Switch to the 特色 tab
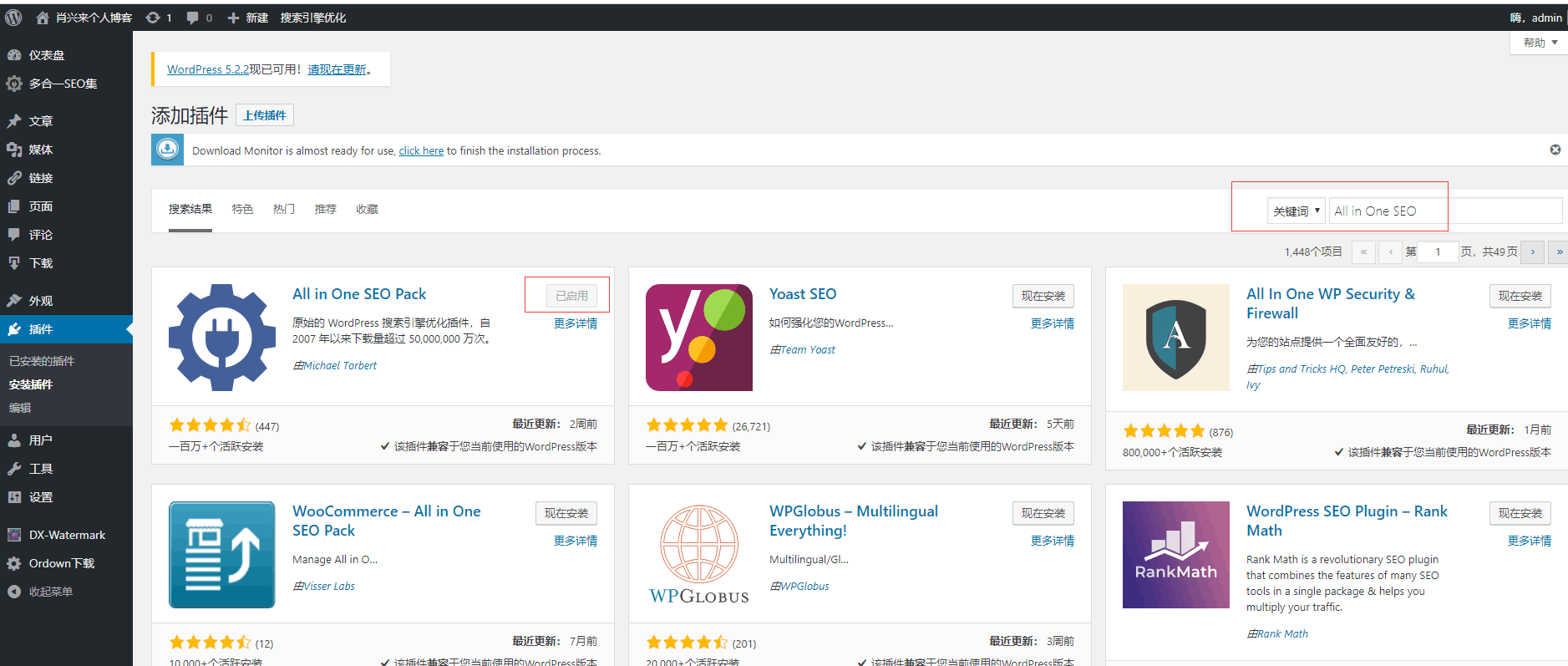Screen dimensions: 1568x666 tap(242, 209)
